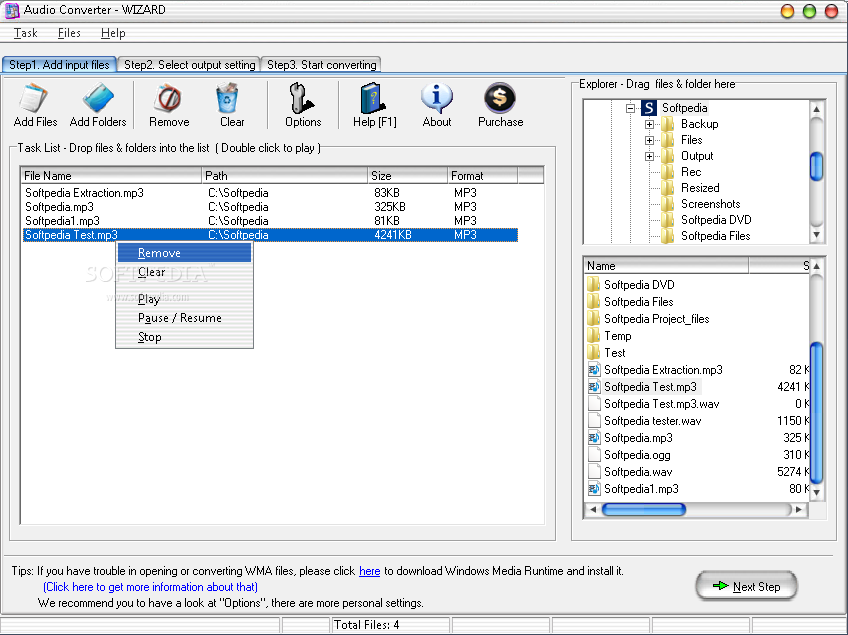
Task: Click the Purchase dollar icon
Action: point(500,105)
